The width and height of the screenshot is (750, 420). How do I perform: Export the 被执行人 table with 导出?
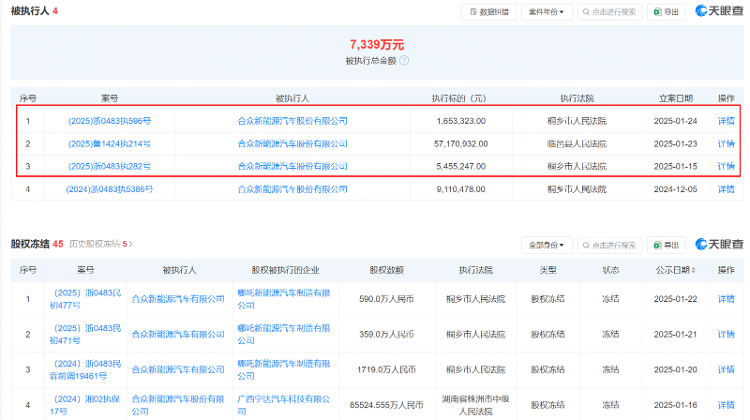666,12
